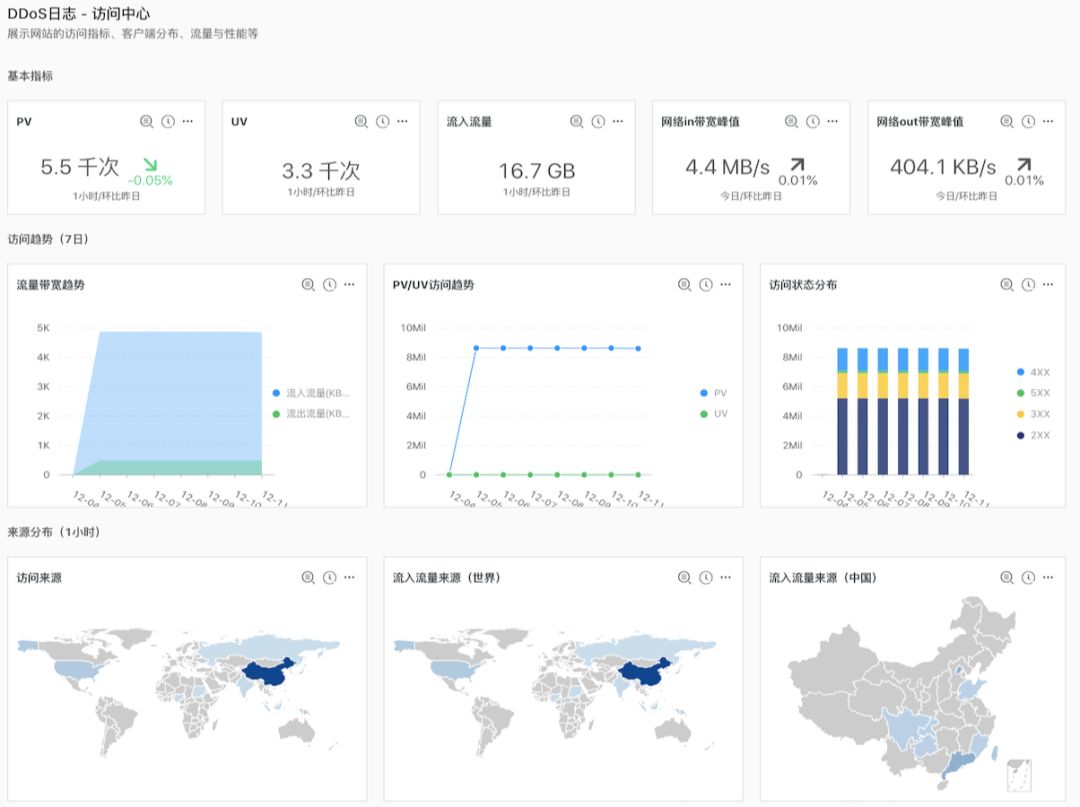Click the magnifier icon on the UV card

362,121
